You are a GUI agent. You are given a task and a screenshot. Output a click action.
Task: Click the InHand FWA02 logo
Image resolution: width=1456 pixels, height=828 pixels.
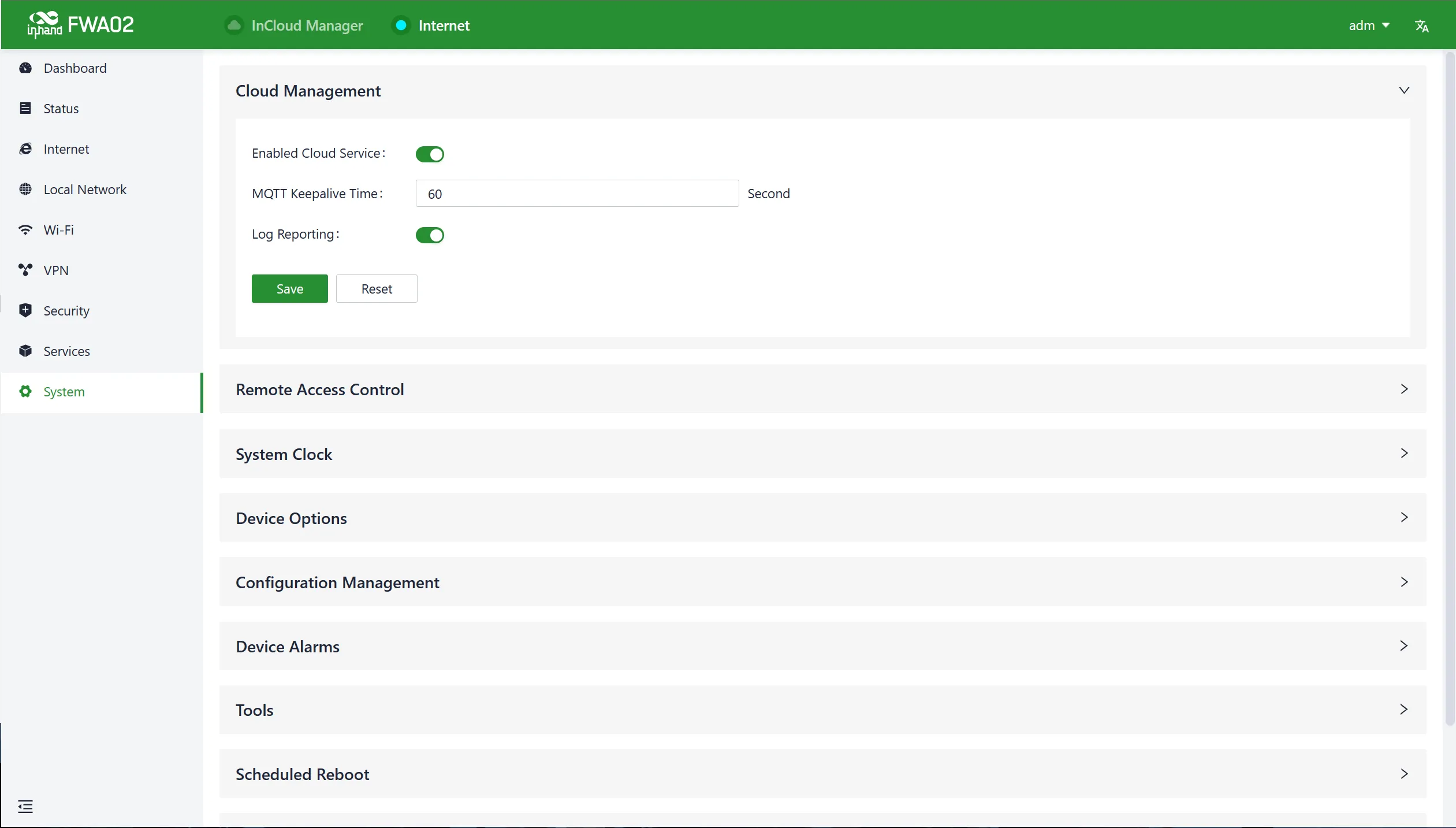pos(80,25)
